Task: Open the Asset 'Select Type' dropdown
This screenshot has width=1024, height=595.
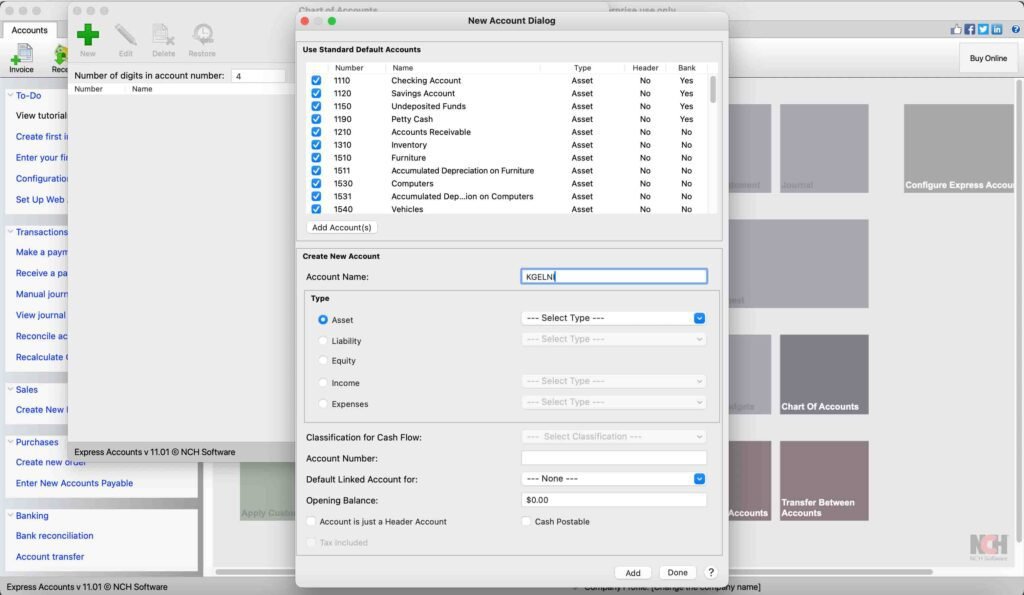Action: pos(613,318)
